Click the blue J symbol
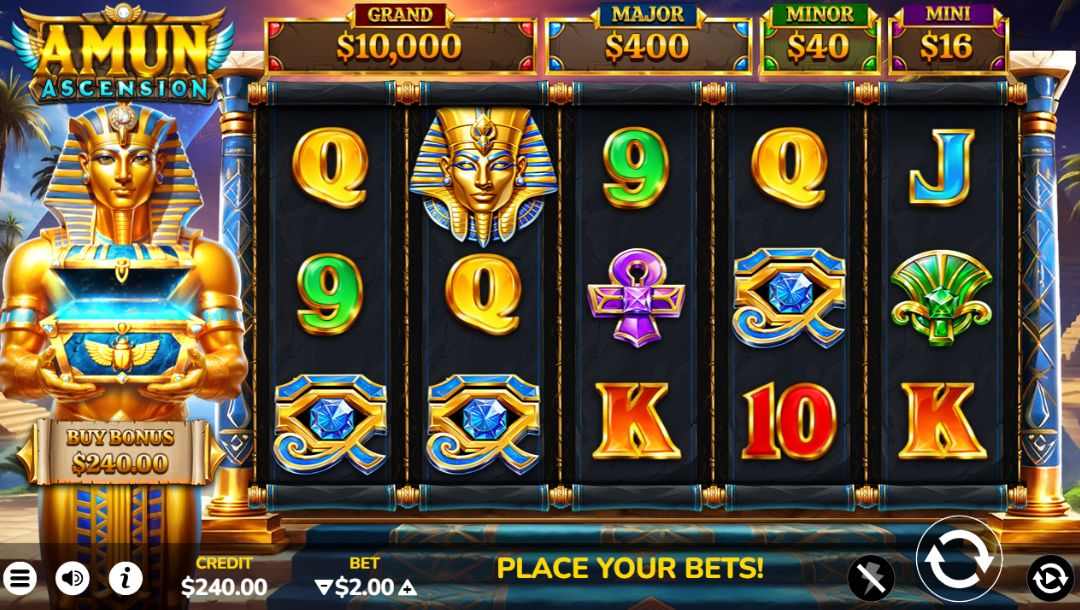The height and width of the screenshot is (610, 1080). coord(942,167)
